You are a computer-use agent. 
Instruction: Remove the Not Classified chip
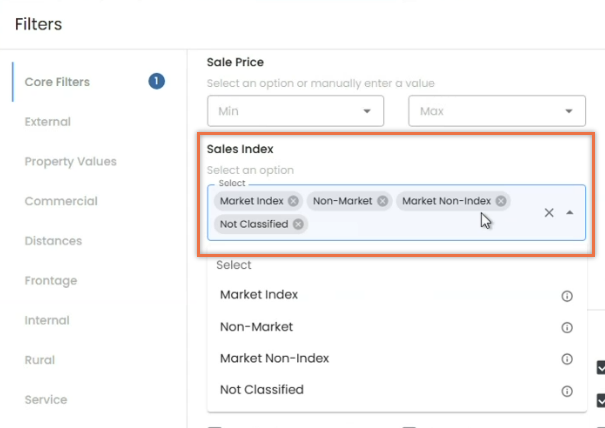click(298, 224)
